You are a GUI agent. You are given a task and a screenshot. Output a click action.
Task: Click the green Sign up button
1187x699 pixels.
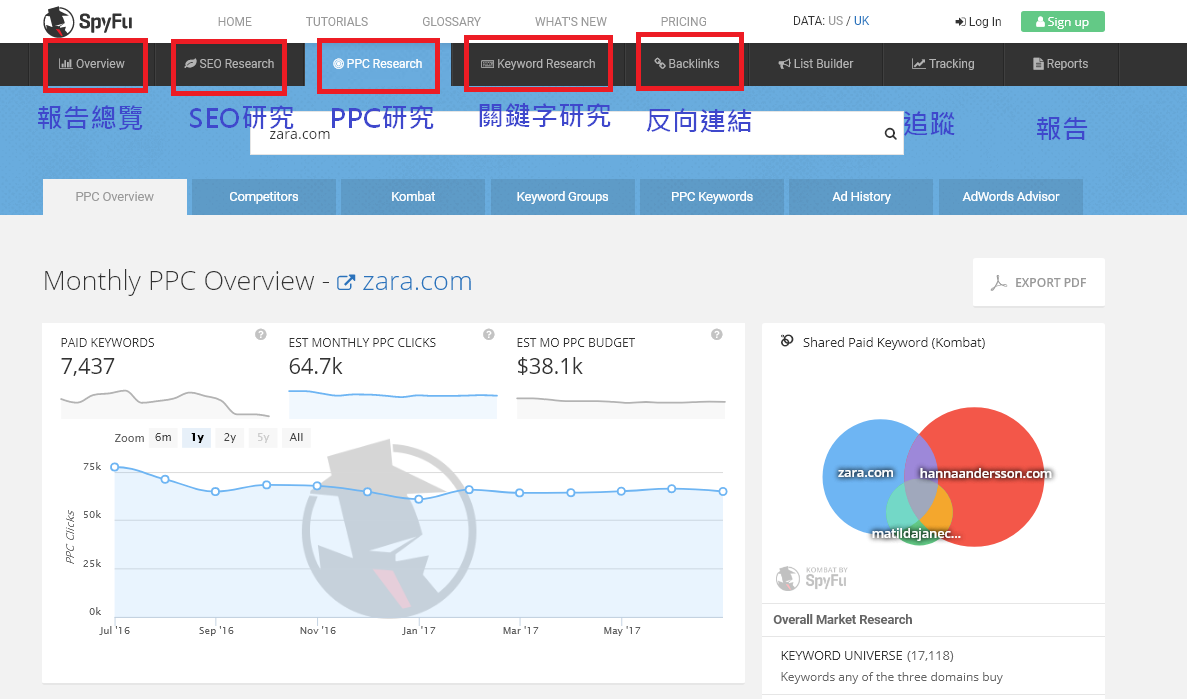(x=1063, y=22)
